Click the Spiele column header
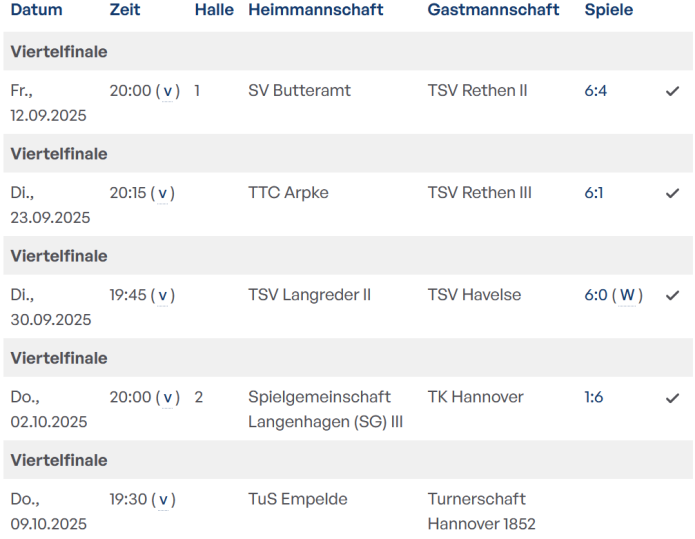 pyautogui.click(x=608, y=10)
